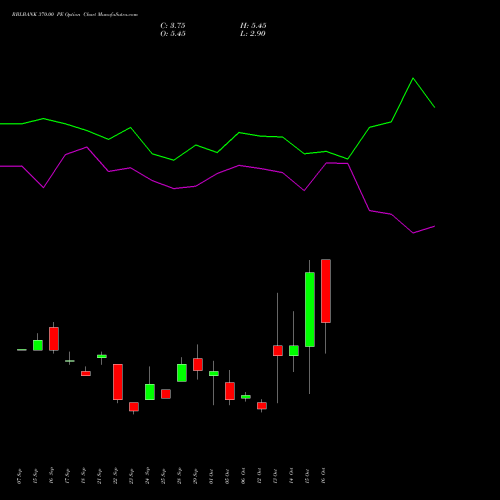
Task: Click the green candle above 24 Sep
Action: click(x=150, y=392)
